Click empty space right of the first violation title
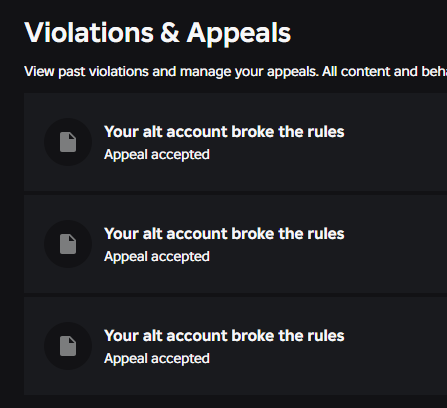This screenshot has height=408, width=447. click(x=396, y=142)
